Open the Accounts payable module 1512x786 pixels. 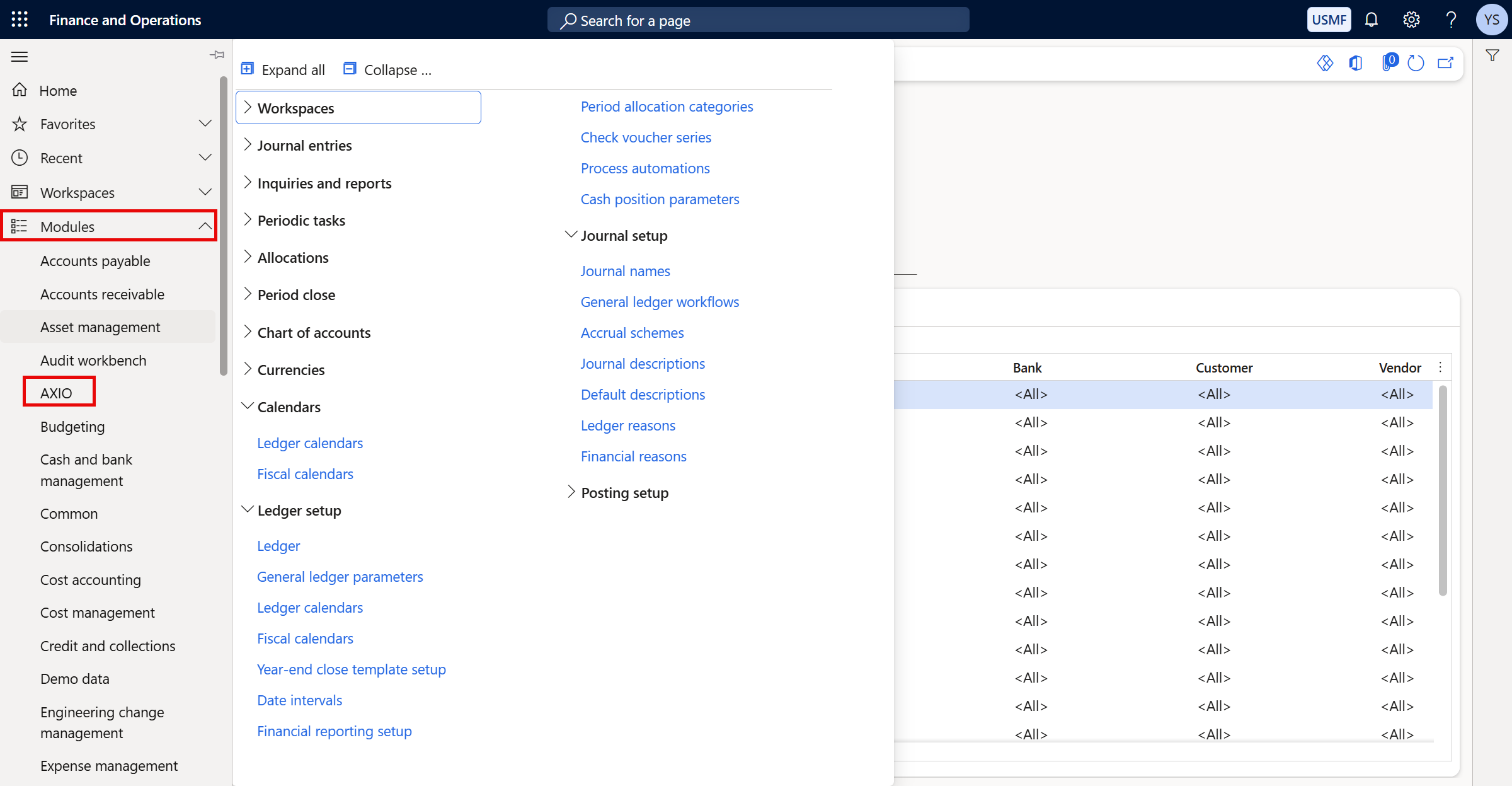[x=95, y=260]
